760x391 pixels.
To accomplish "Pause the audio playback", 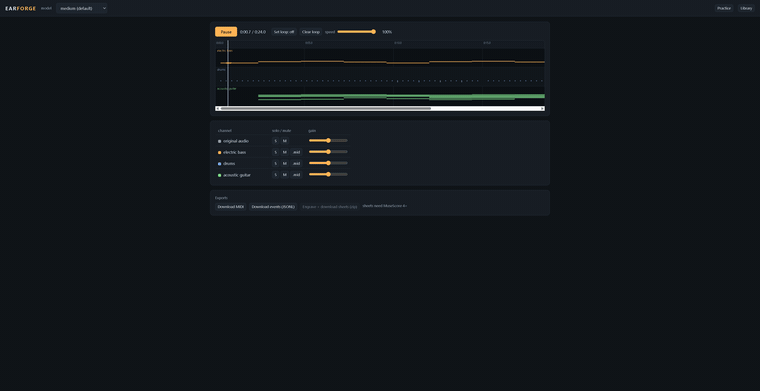I will click(226, 32).
